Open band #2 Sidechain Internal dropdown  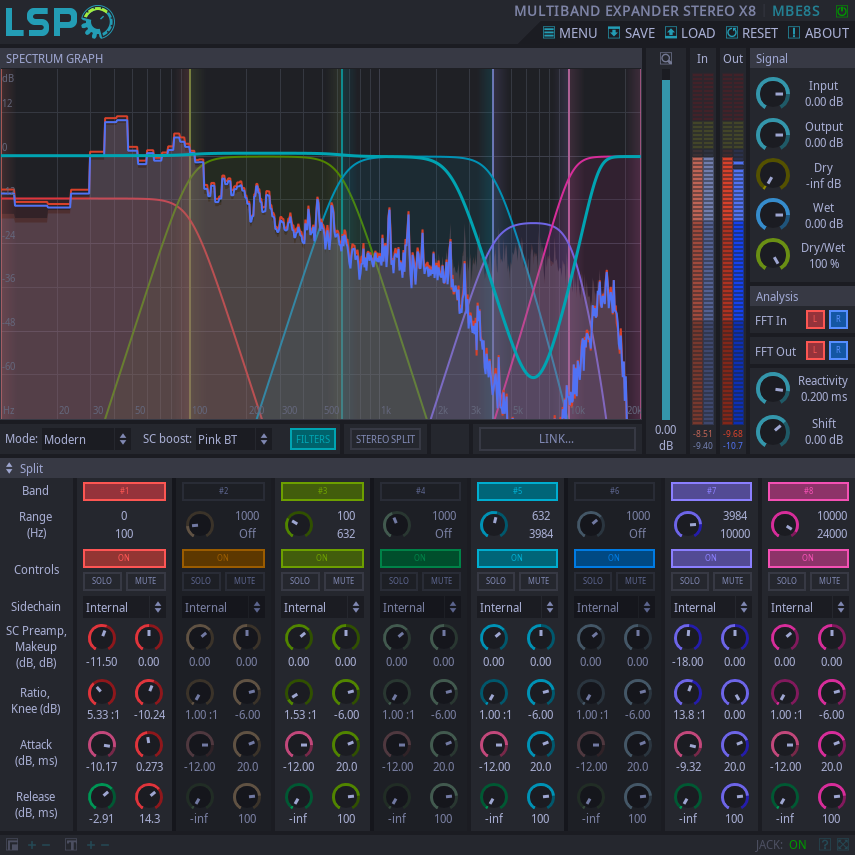(224, 607)
